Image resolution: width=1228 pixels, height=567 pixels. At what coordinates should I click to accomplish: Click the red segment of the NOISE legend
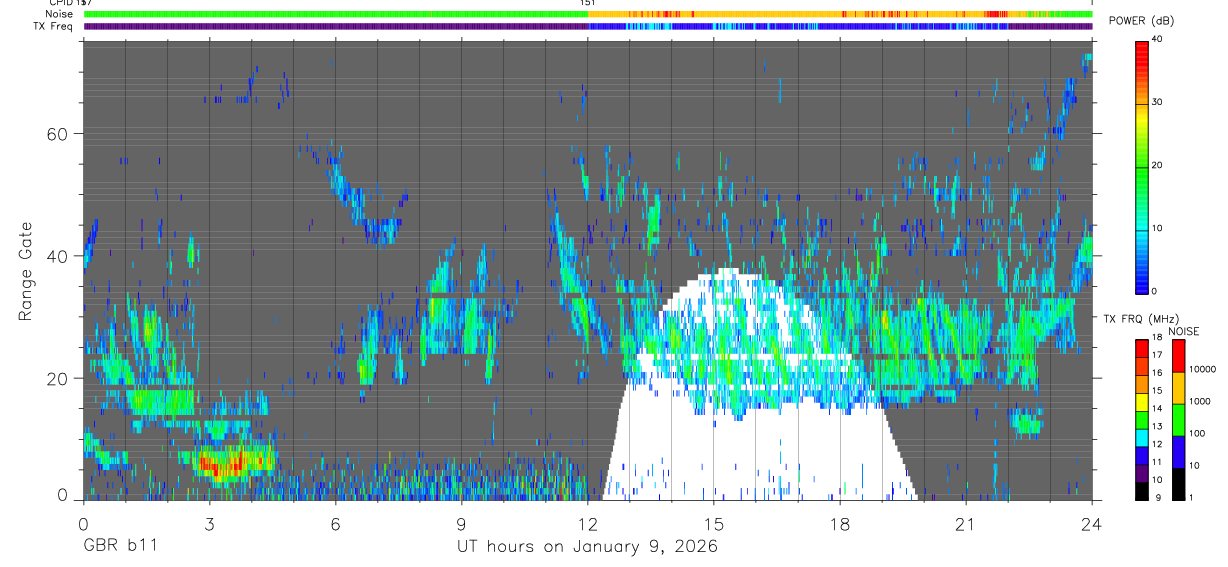tap(1177, 356)
